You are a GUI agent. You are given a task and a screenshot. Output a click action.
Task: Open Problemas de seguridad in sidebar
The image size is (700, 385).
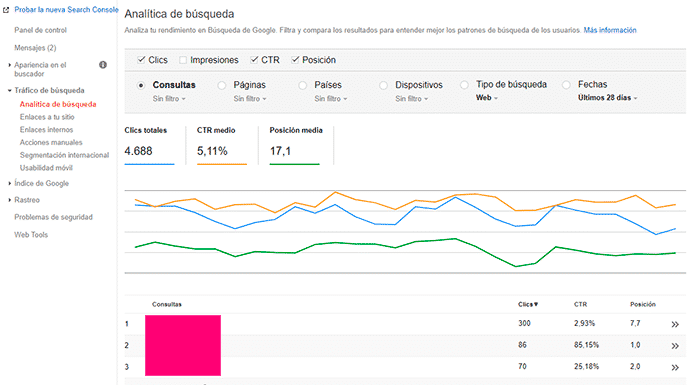53,217
